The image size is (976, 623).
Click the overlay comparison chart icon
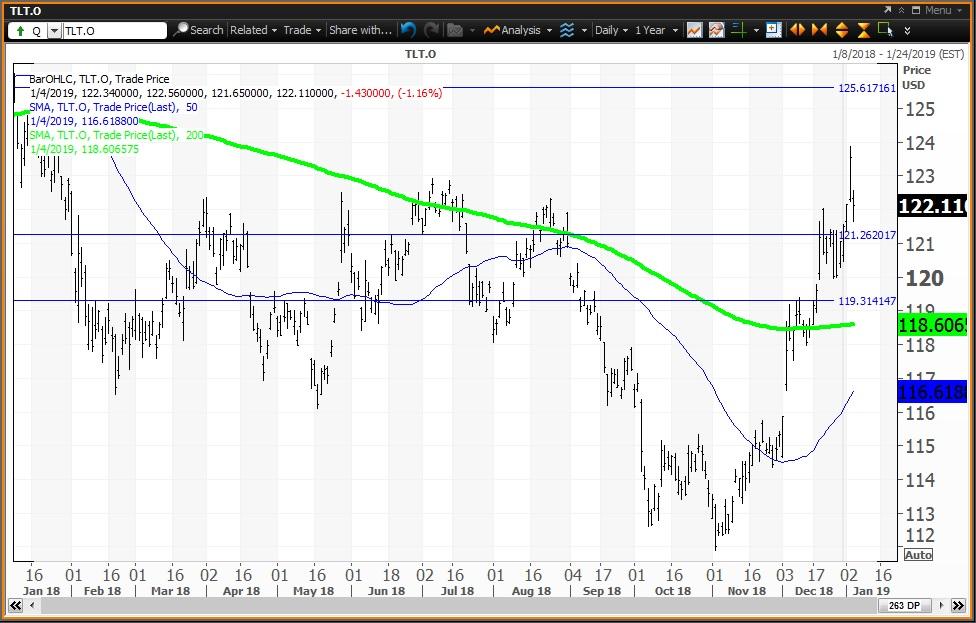click(x=716, y=30)
